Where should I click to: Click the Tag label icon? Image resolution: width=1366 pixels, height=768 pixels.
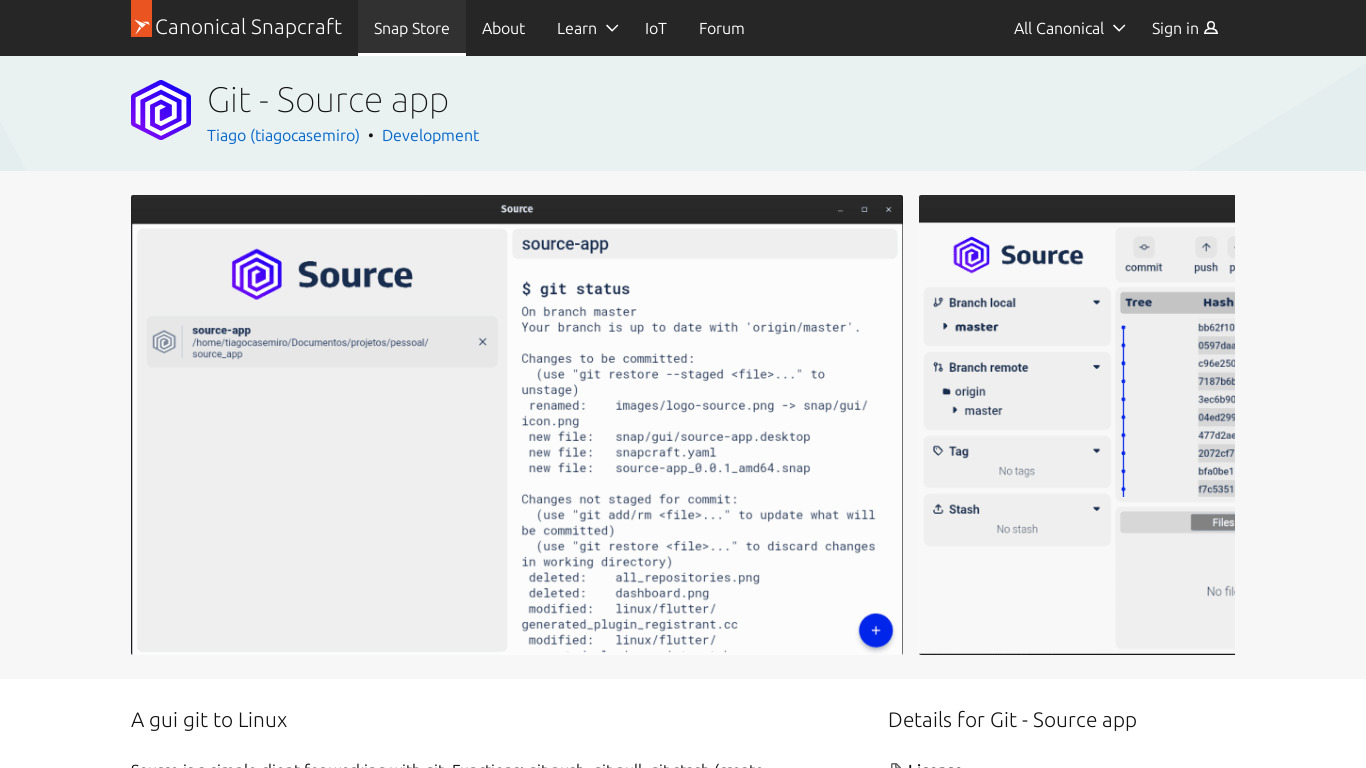pos(938,452)
